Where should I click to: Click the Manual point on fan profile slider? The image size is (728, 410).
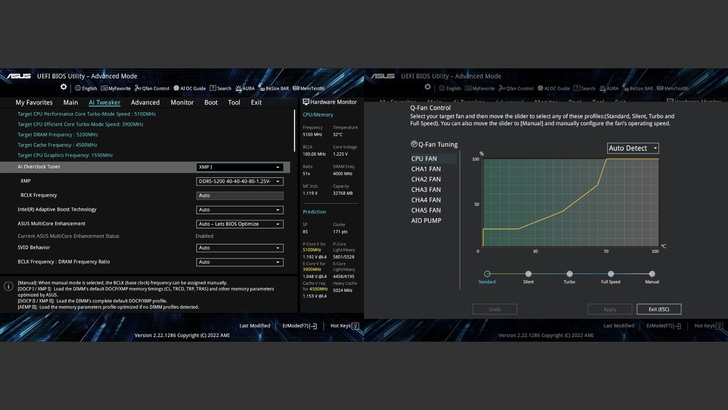click(652, 273)
